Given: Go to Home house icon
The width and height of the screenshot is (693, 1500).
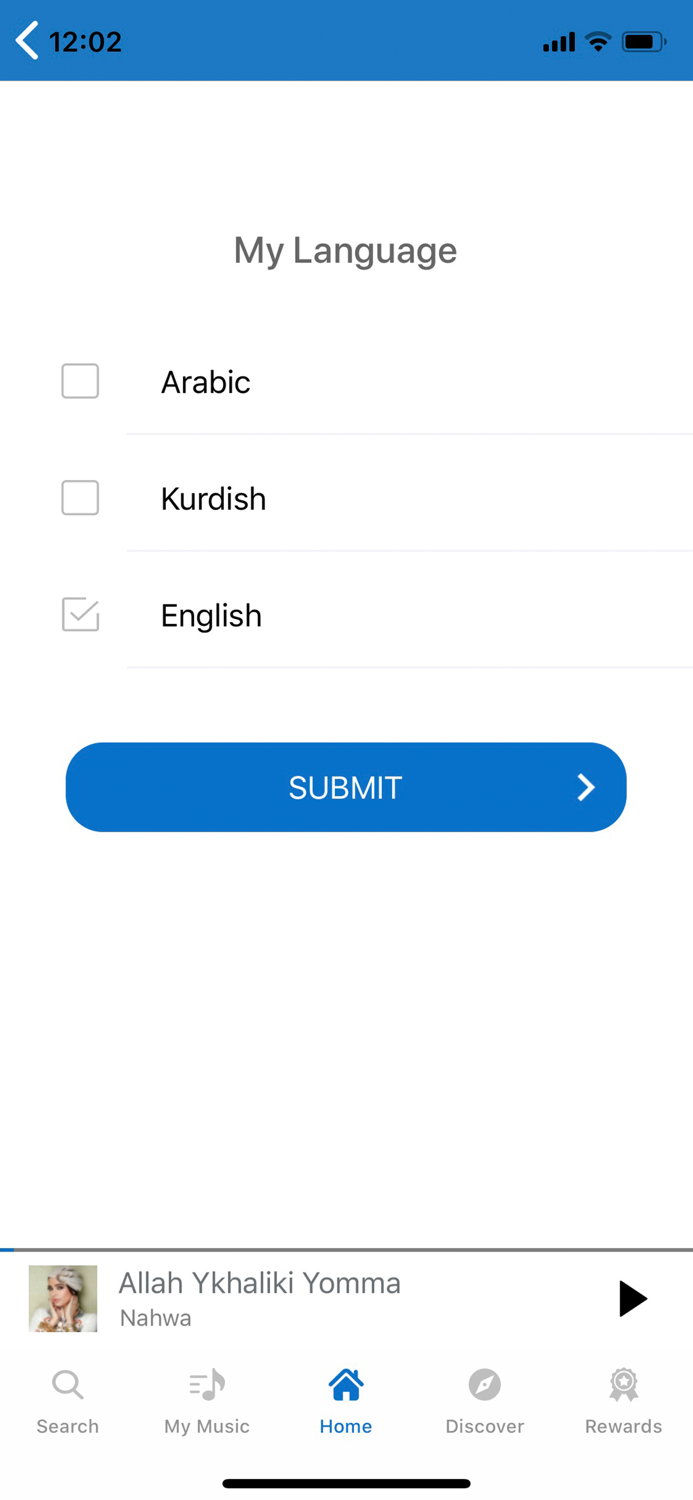Looking at the screenshot, I should pos(346,1385).
